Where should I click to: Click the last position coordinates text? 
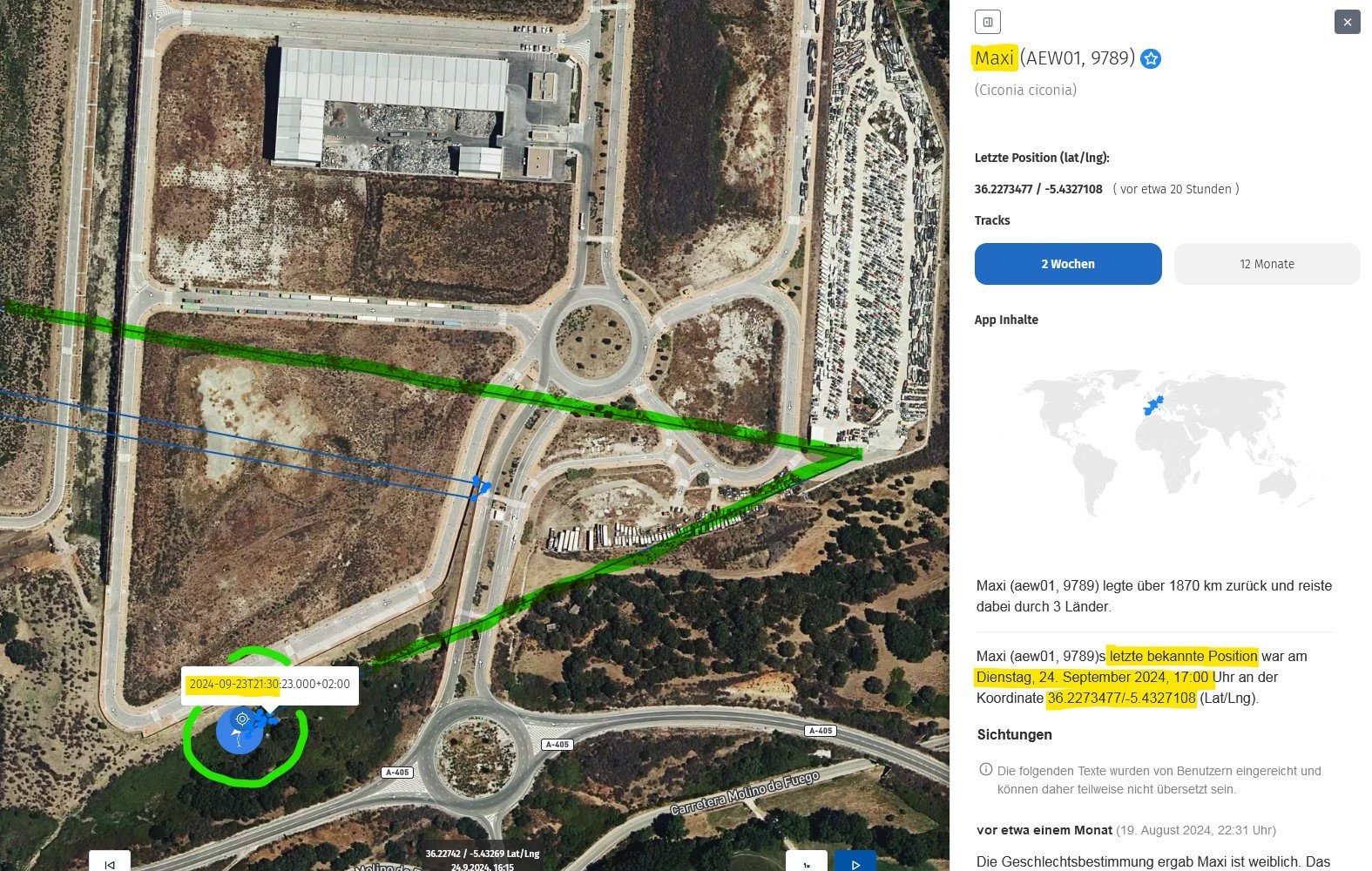pos(1038,189)
